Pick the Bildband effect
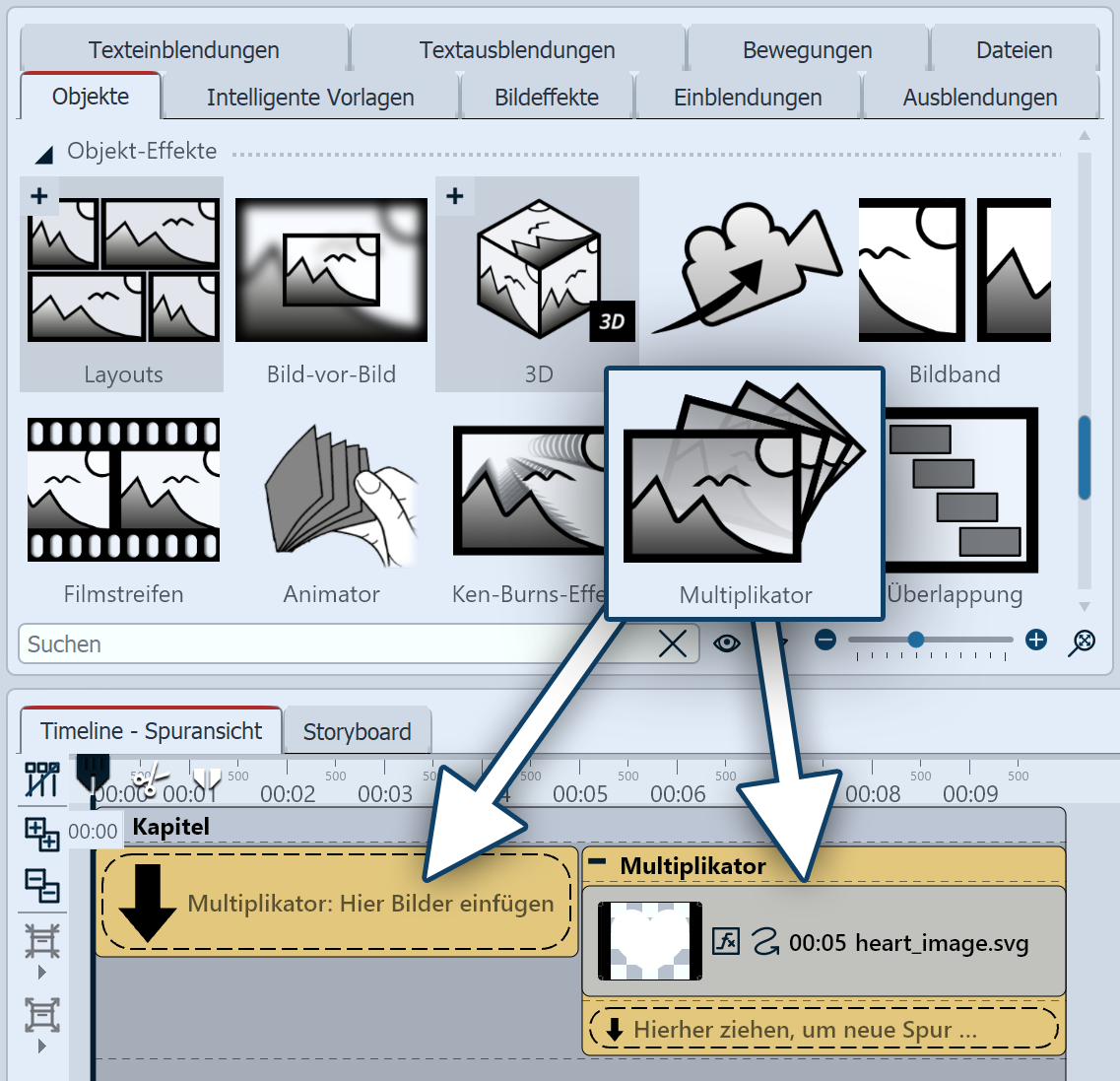Screen dimensions: 1120x1081 tap(955, 285)
